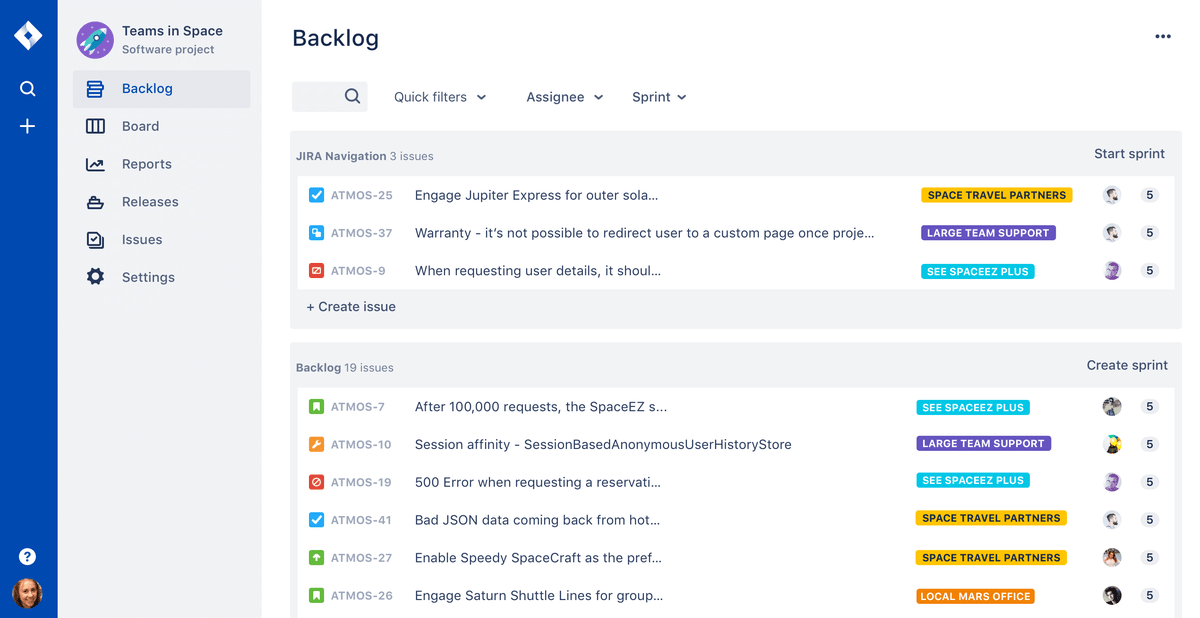Viewport: 1200px width, 618px height.
Task: Open help via the question mark icon
Action: click(27, 556)
